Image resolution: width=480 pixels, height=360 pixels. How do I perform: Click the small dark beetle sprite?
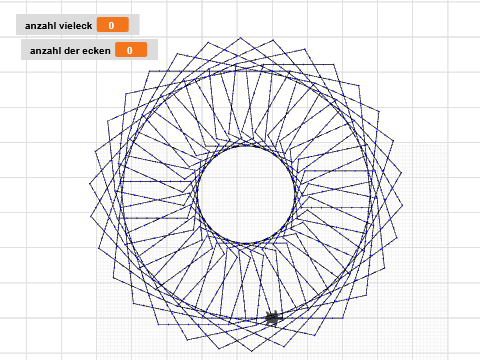pos(273,318)
